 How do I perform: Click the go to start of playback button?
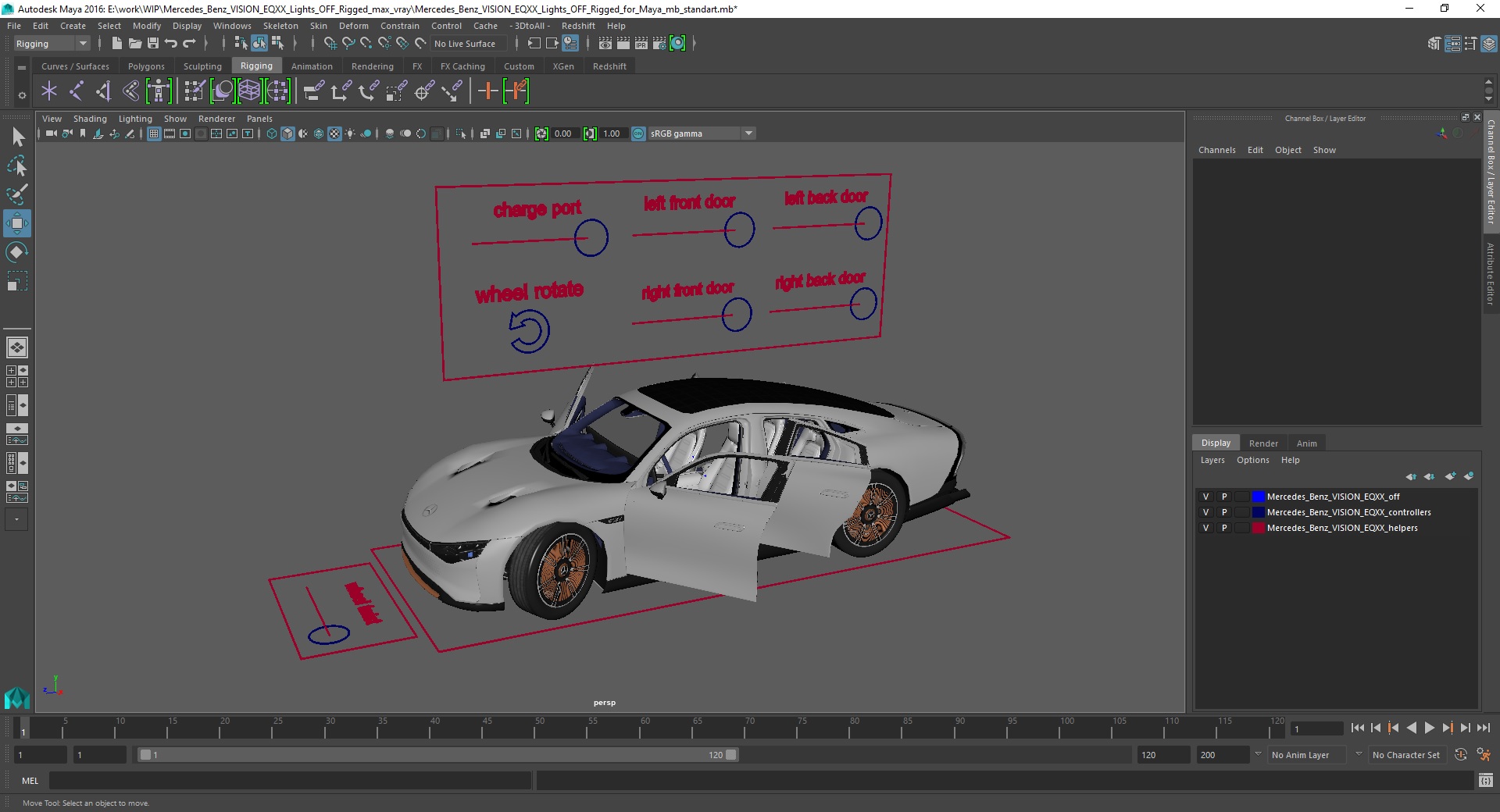coord(1357,728)
